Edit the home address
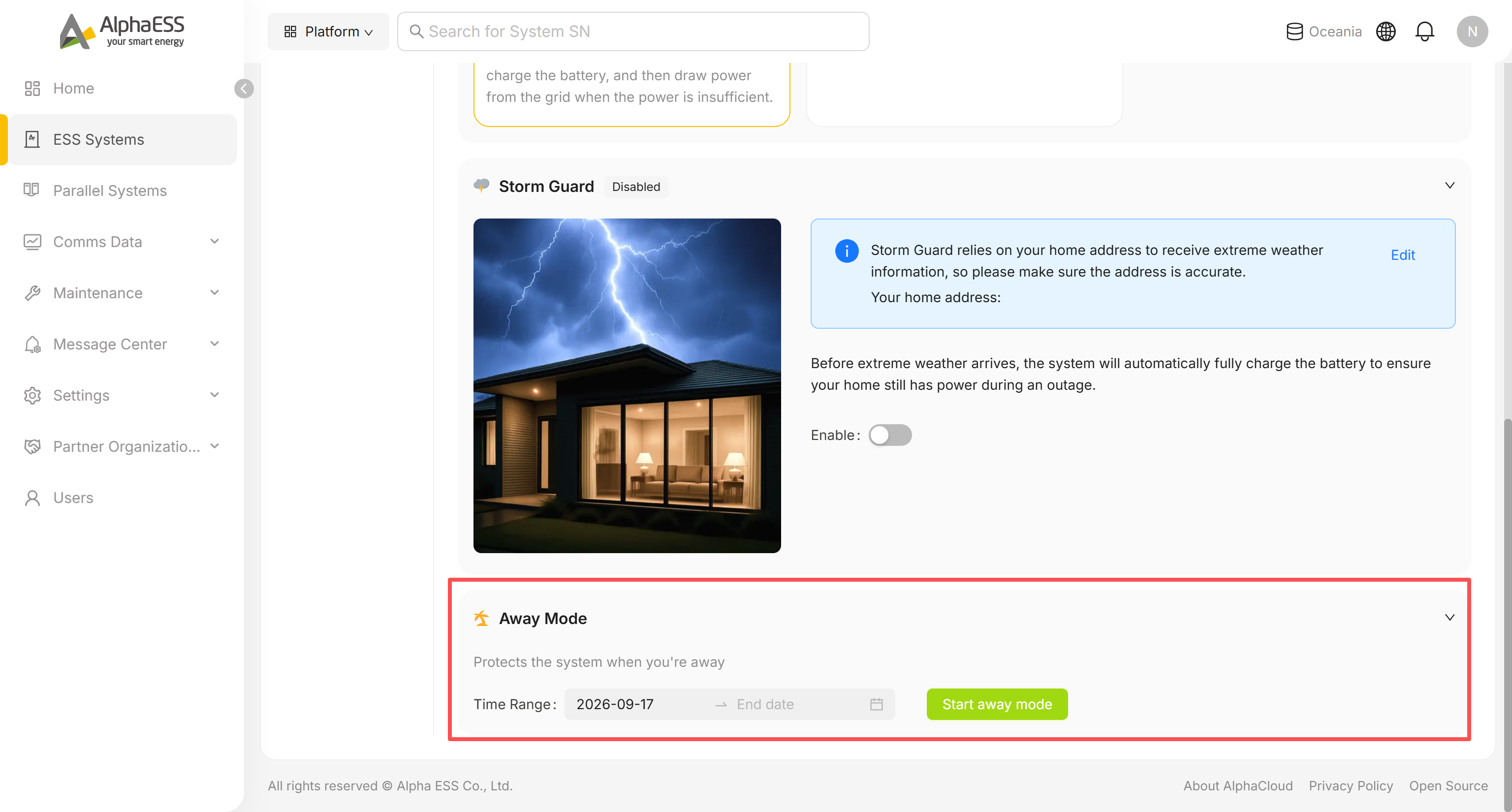 1403,255
